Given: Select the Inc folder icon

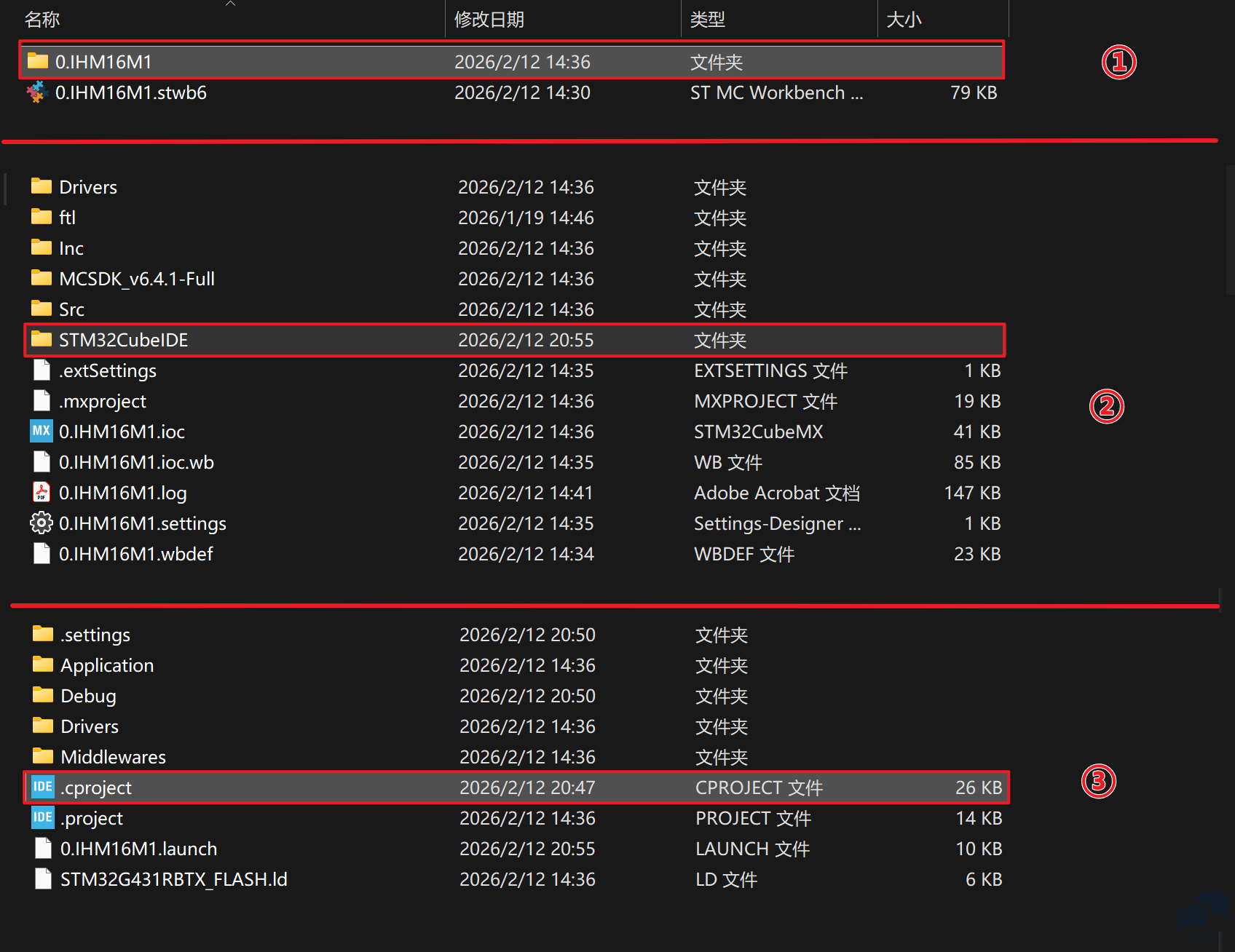Looking at the screenshot, I should (x=42, y=247).
